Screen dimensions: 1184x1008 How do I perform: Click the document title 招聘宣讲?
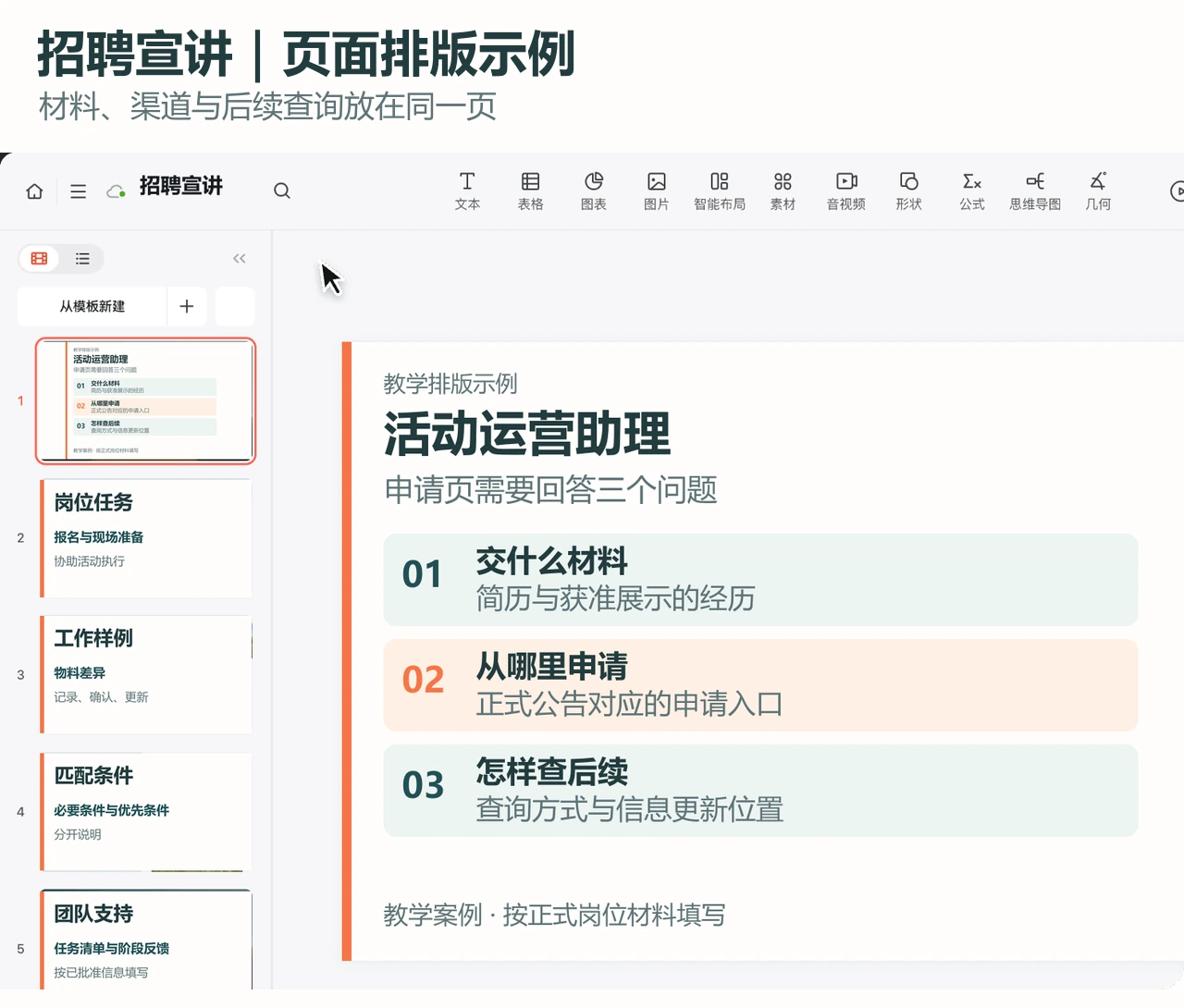click(x=181, y=186)
